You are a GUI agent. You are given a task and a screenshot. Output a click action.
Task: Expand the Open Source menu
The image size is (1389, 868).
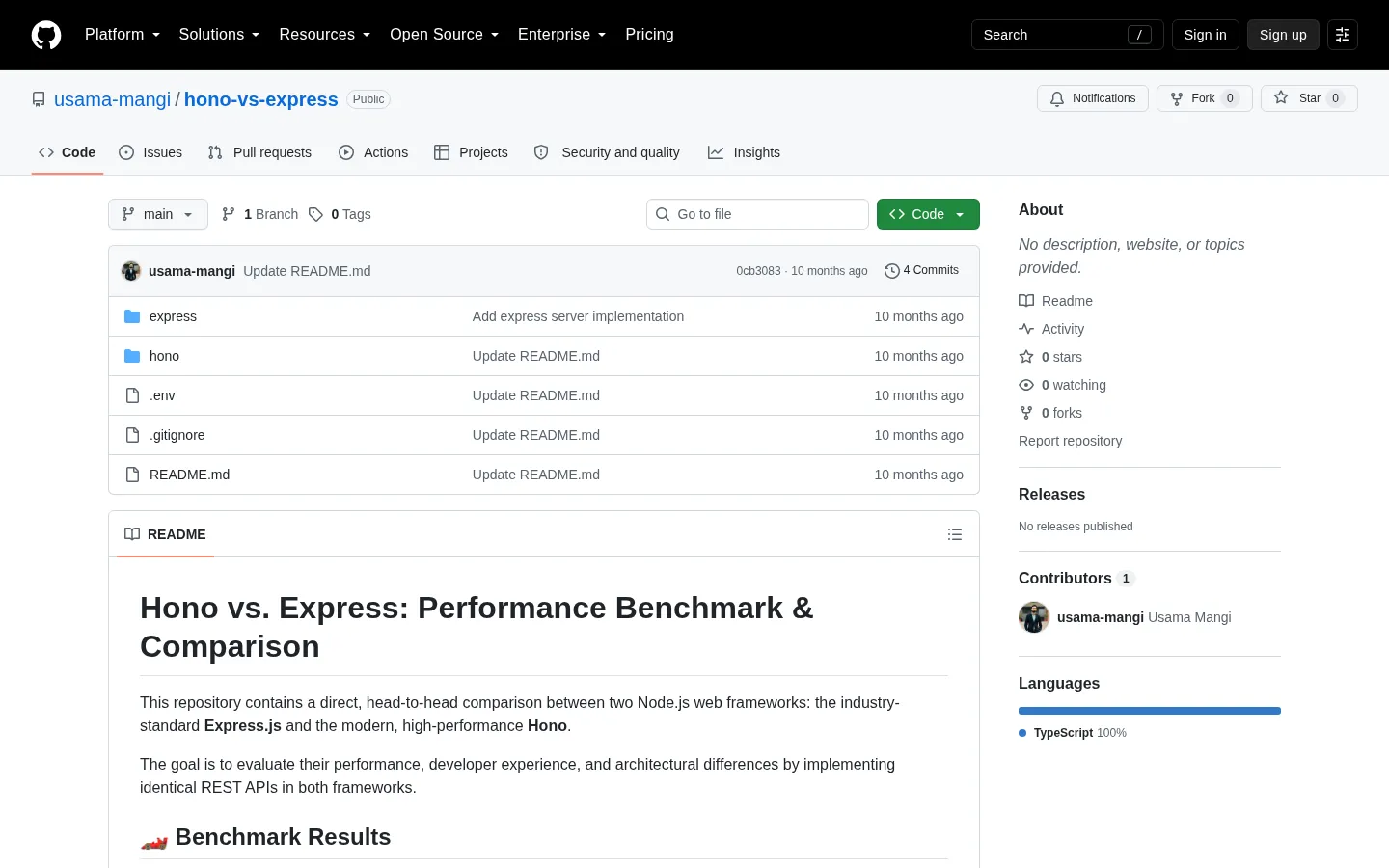click(445, 35)
